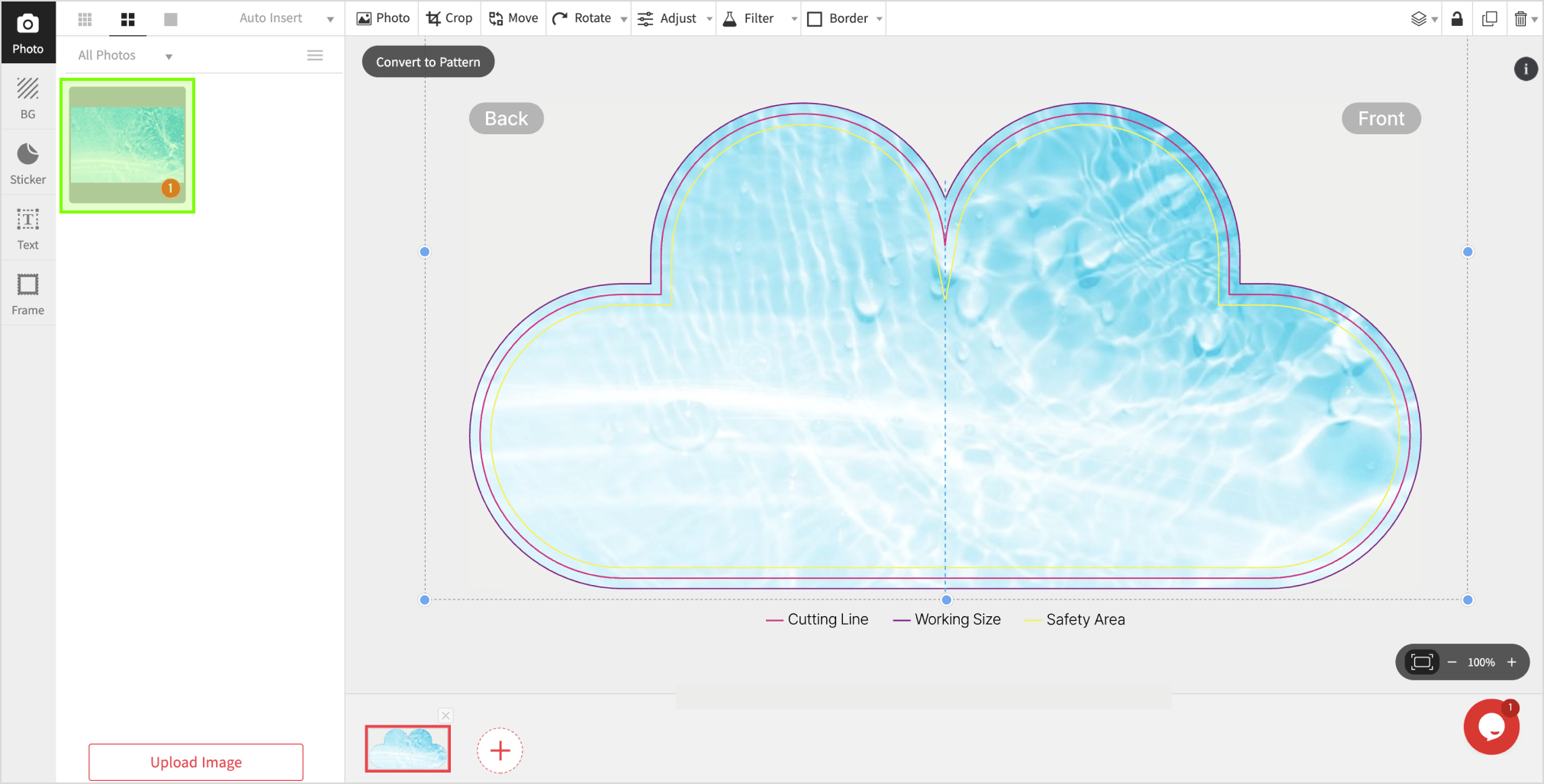Expand the Adjust dropdown arrow
The width and height of the screenshot is (1544, 784).
coord(709,20)
